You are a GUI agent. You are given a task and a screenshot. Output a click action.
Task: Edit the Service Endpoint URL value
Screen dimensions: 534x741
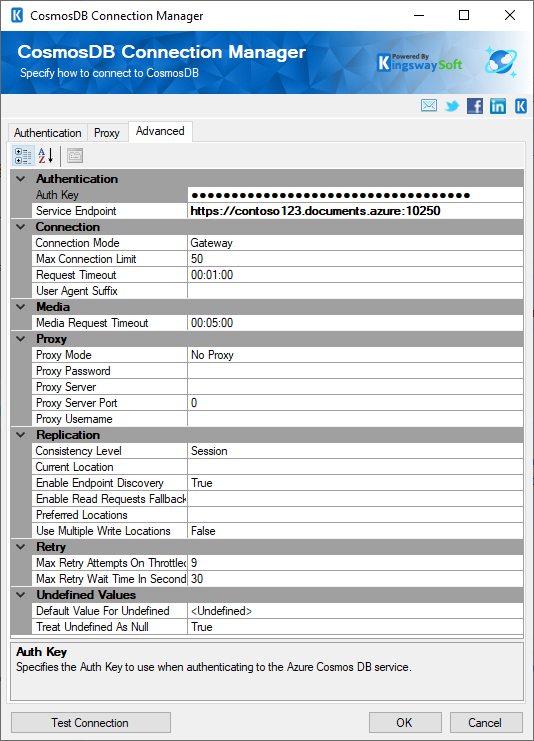point(355,211)
